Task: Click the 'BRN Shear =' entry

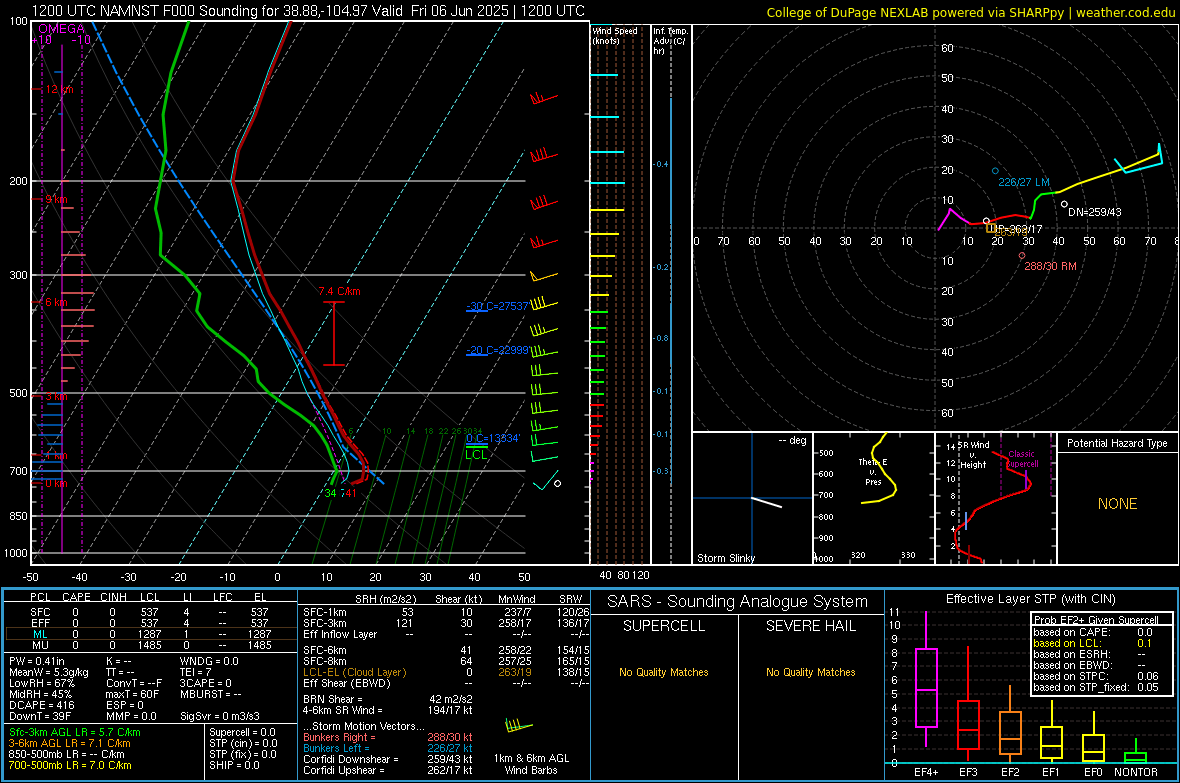Action: pos(388,699)
